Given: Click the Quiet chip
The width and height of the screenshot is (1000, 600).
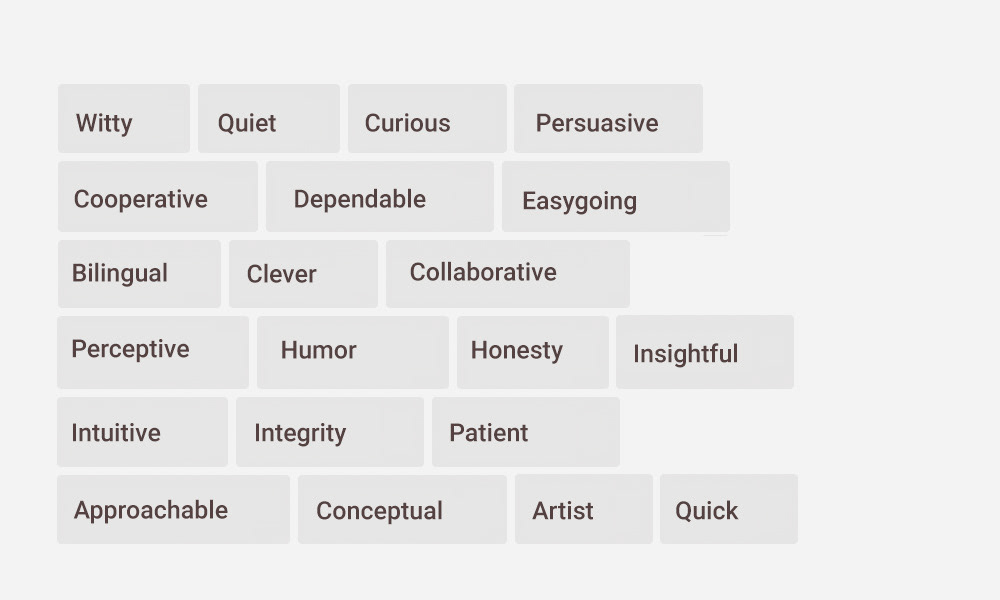Looking at the screenshot, I should [268, 119].
